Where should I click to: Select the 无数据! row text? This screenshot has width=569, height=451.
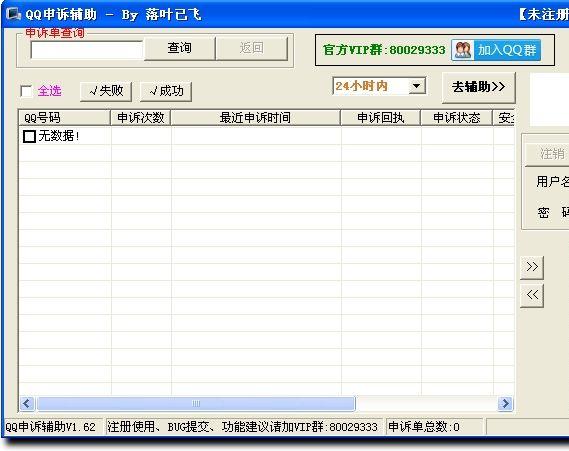pos(59,136)
